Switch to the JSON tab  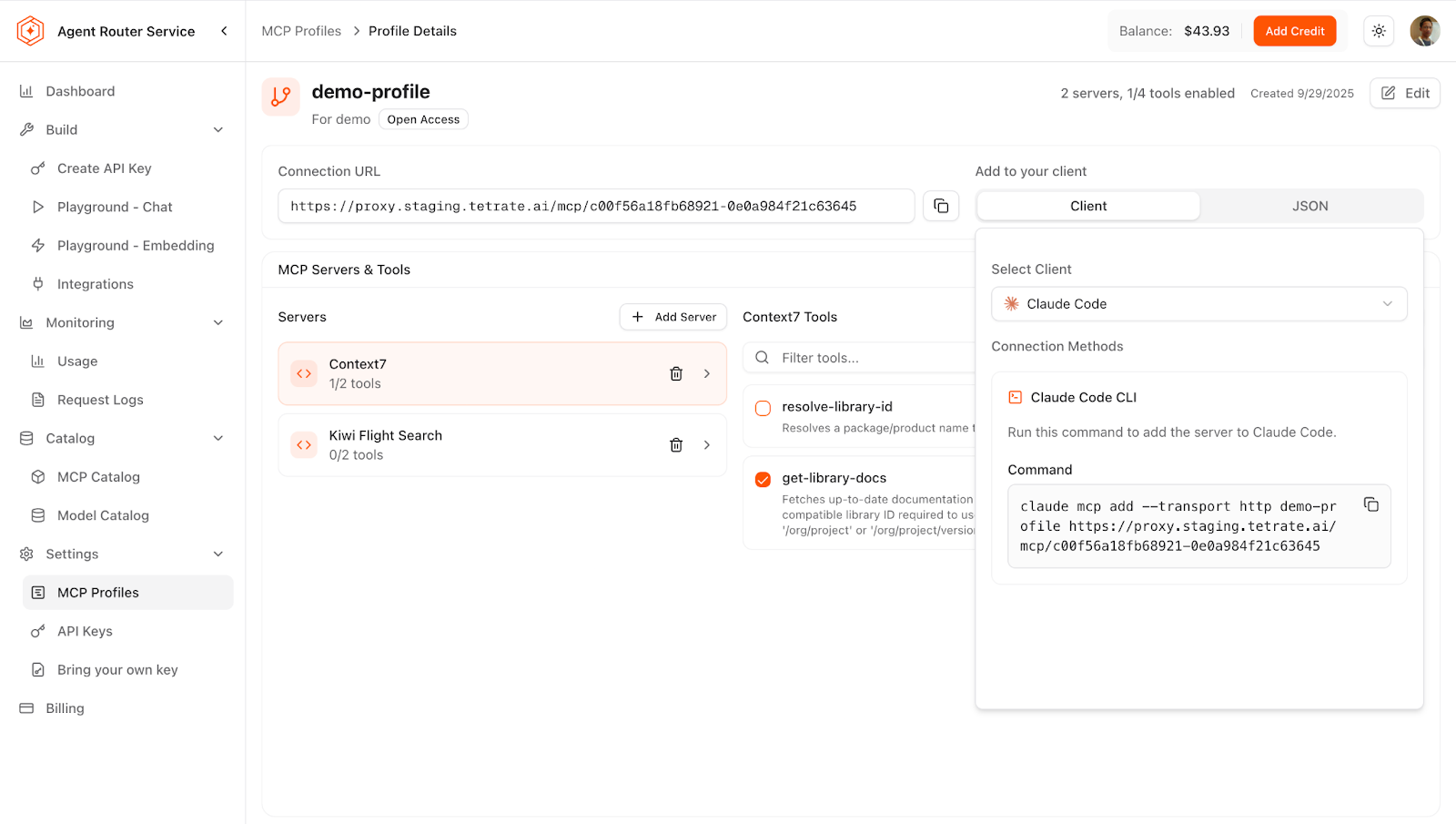pyautogui.click(x=1309, y=207)
